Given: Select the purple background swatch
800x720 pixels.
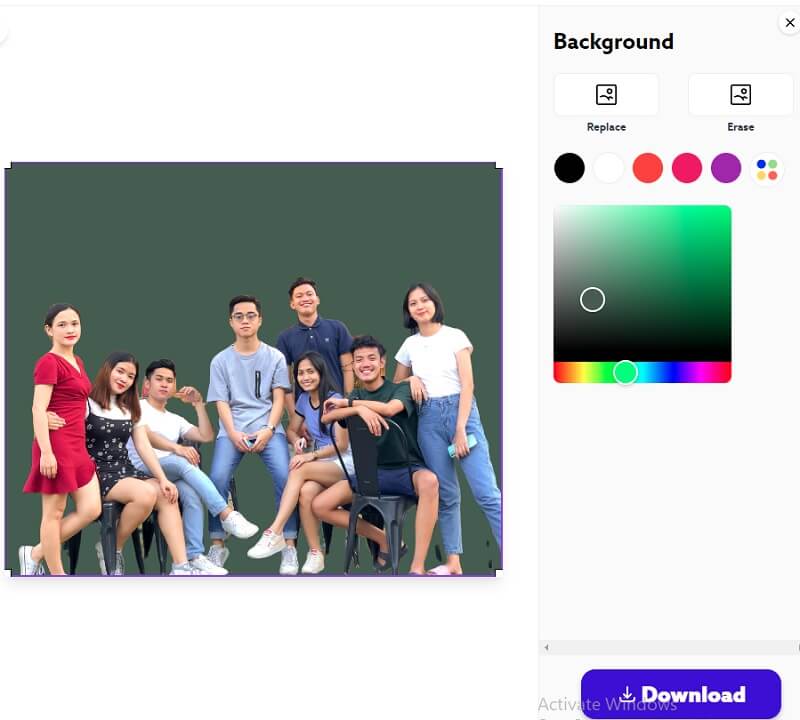Looking at the screenshot, I should (x=726, y=168).
